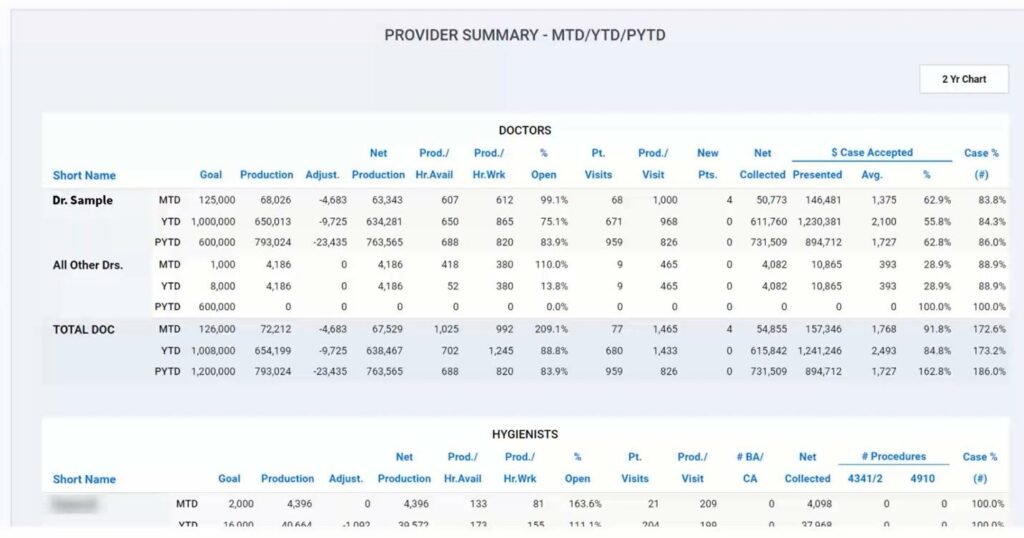1024x538 pixels.
Task: Click the hygienist % Open value 163.6%
Action: point(585,504)
